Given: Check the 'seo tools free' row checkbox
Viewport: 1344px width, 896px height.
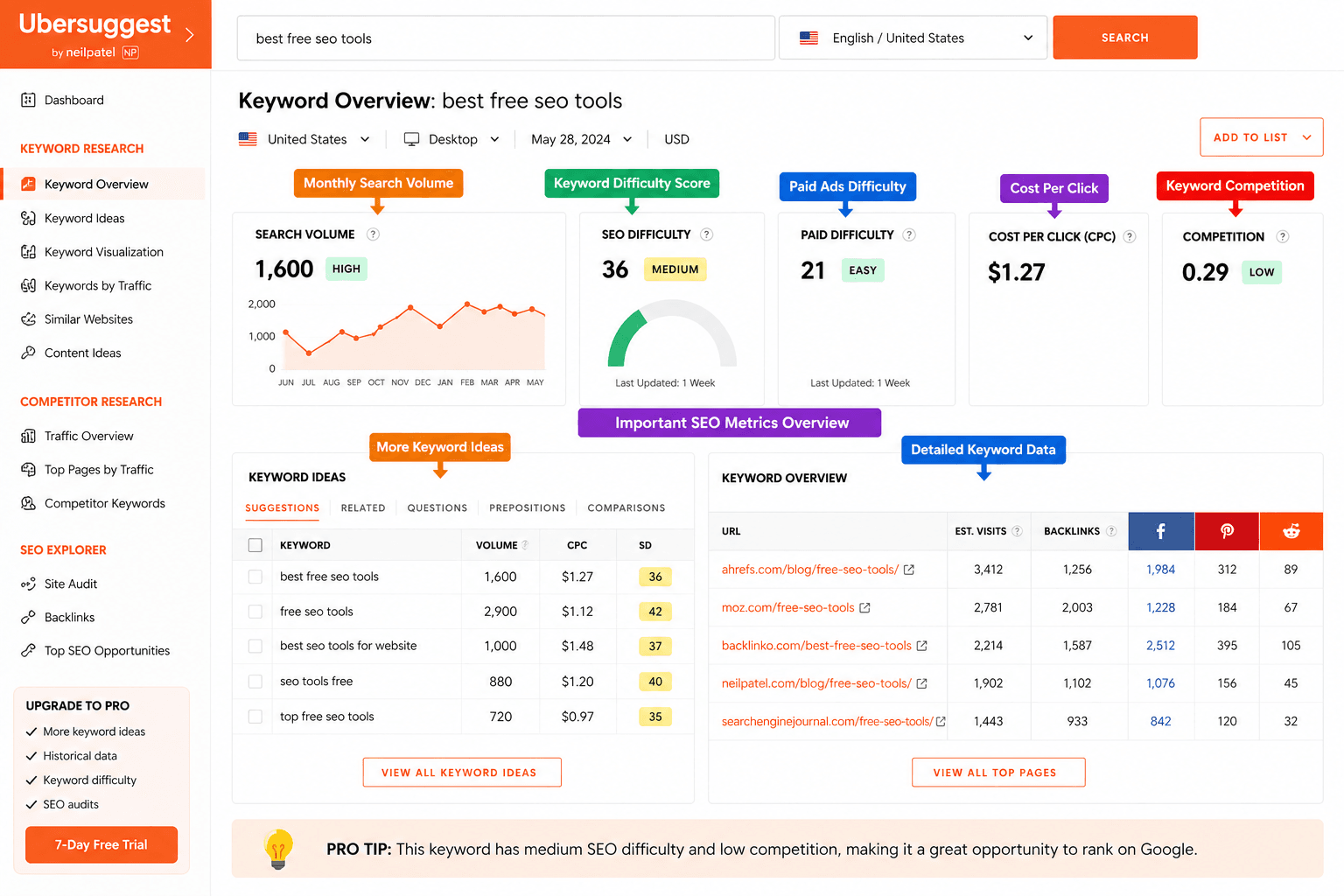Looking at the screenshot, I should pos(255,682).
